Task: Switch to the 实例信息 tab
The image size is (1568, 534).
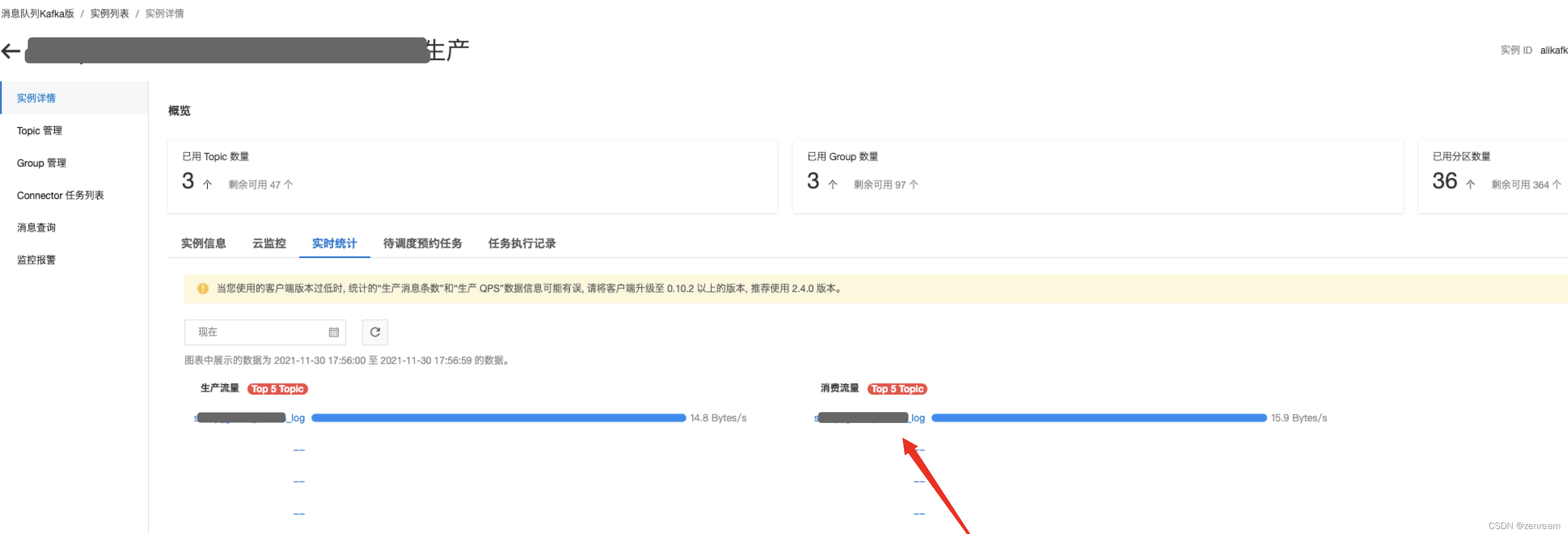Action: (203, 244)
